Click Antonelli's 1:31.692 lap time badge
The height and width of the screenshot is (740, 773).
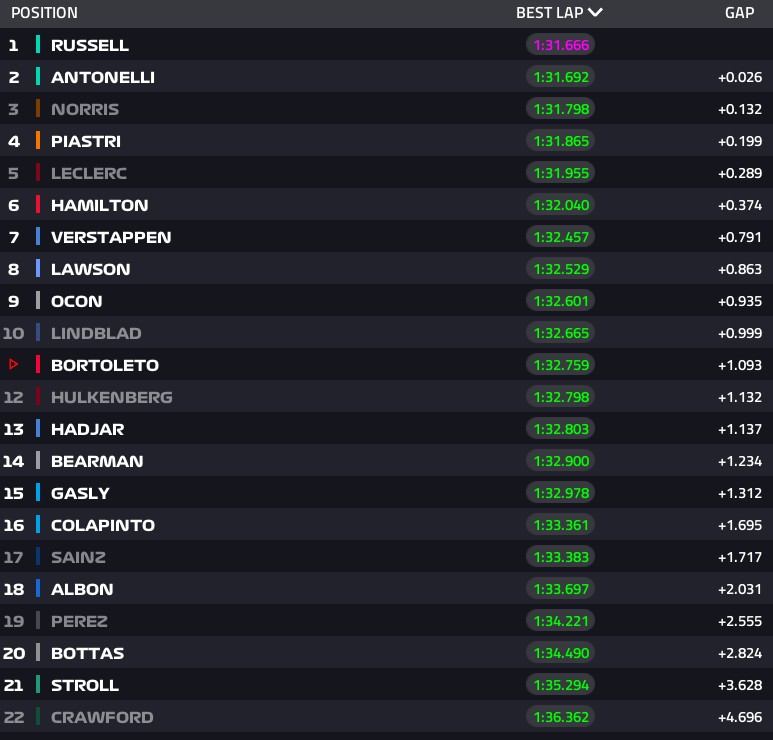(560, 77)
